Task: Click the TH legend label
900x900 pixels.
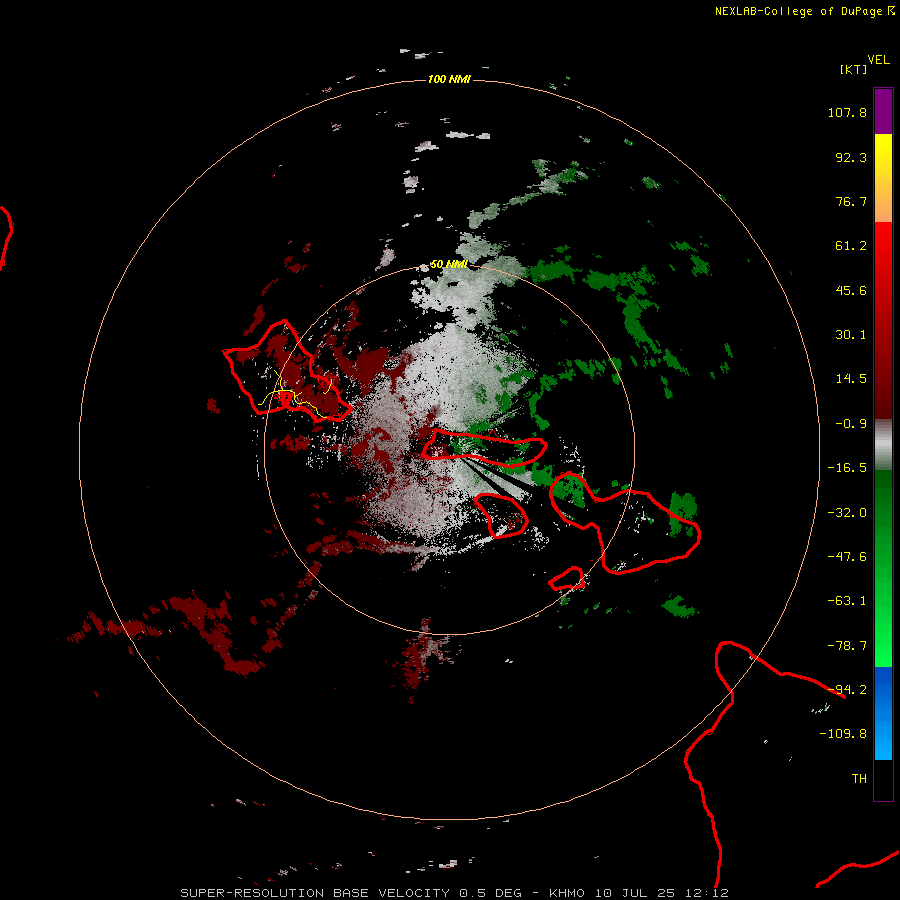Action: [x=859, y=779]
